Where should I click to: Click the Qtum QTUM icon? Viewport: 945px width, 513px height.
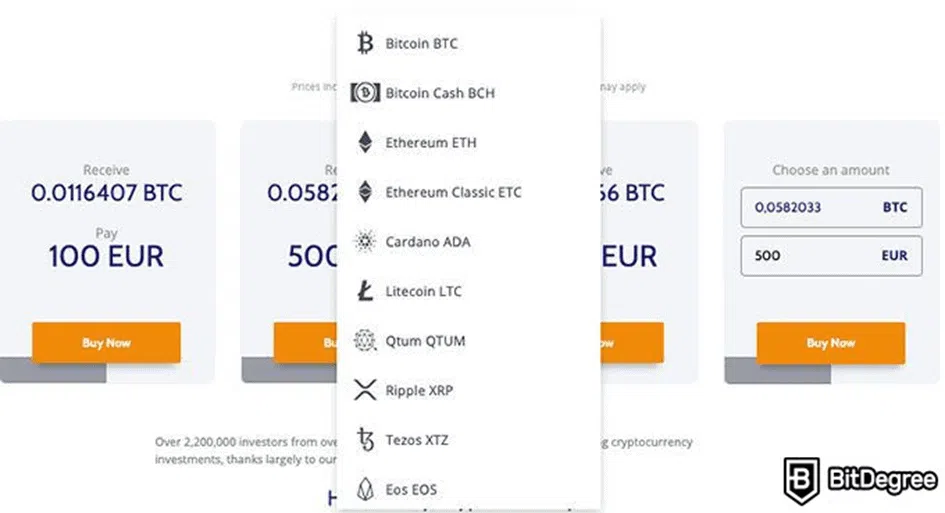click(x=365, y=341)
